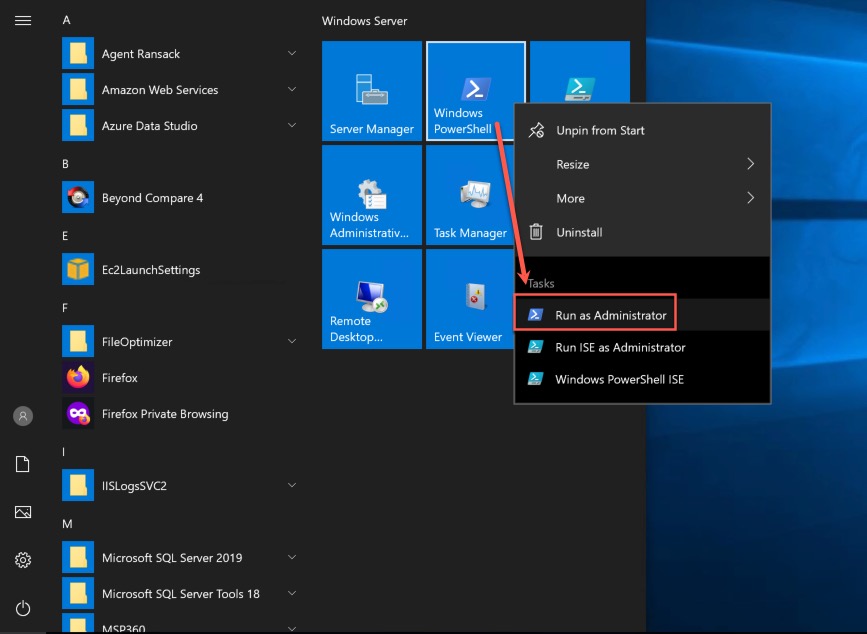The image size is (867, 634).
Task: Choose Unpin from Start
Action: (x=598, y=130)
